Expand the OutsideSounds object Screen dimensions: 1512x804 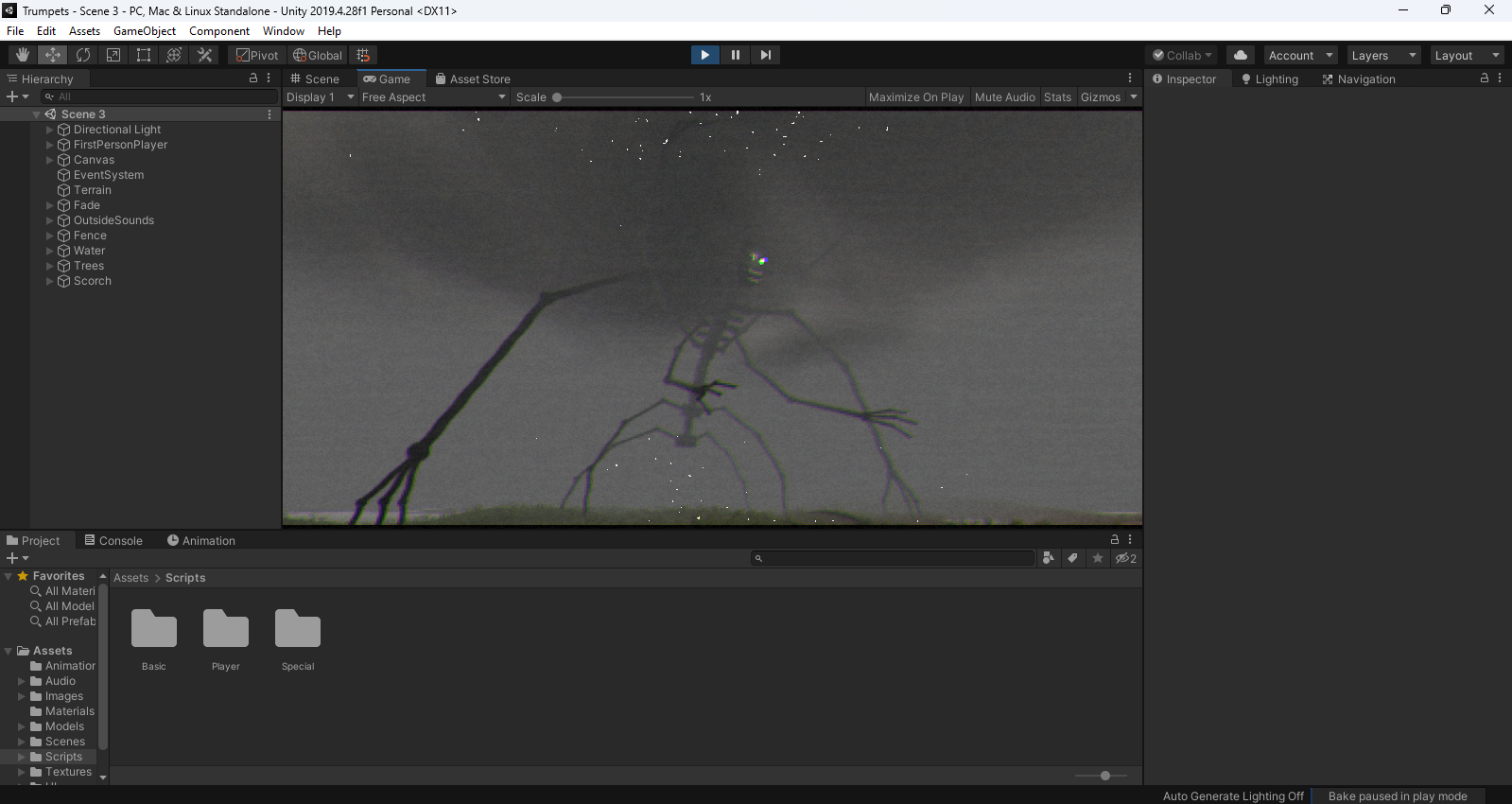(x=50, y=220)
